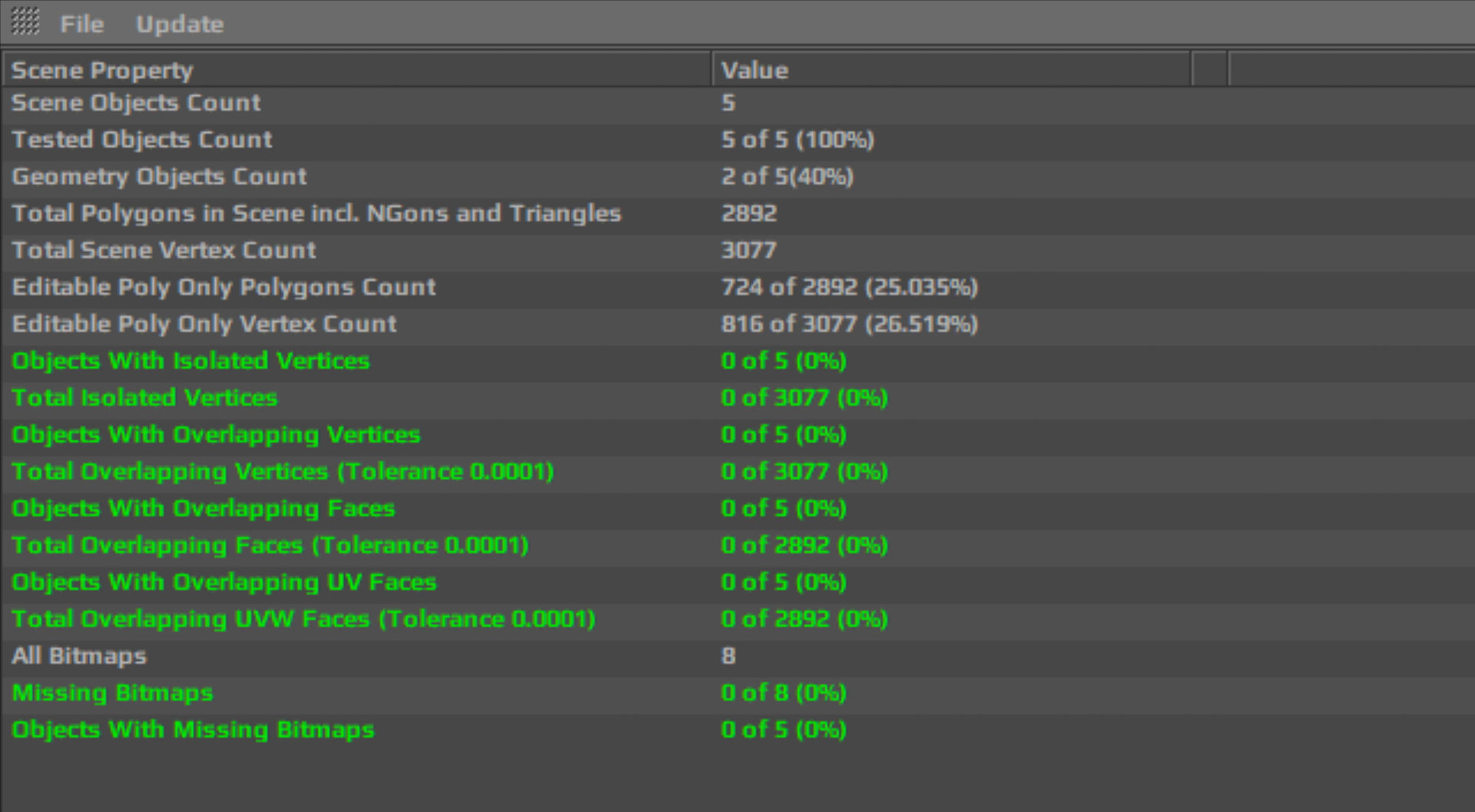
Task: Select Total Overlapping Vertices tolerance row
Action: pyautogui.click(x=737, y=472)
